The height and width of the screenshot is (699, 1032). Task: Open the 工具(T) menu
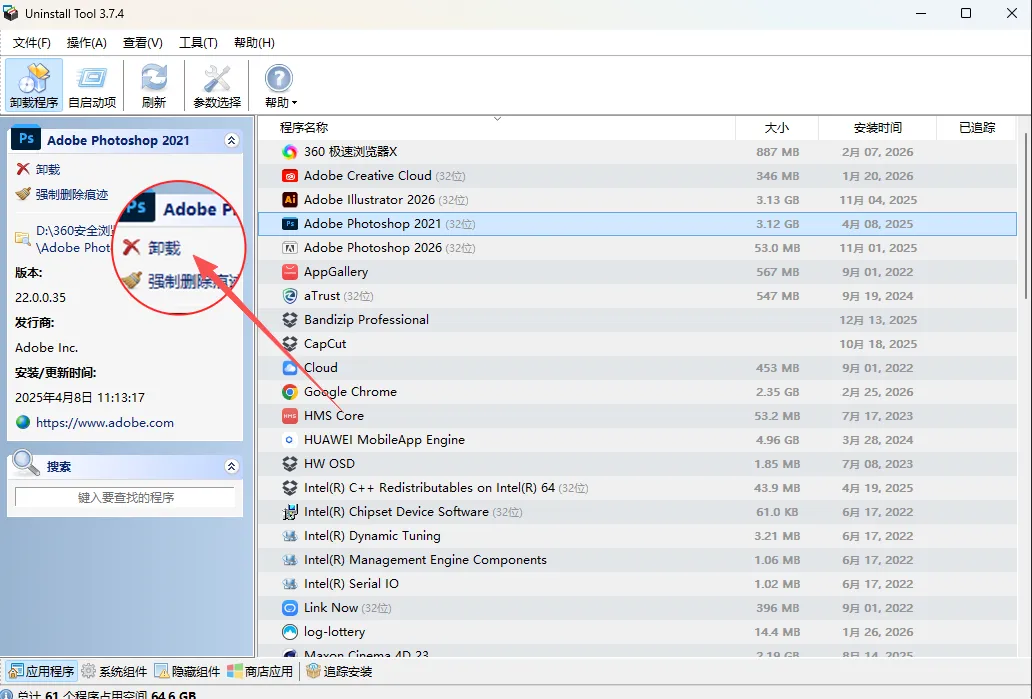(198, 43)
